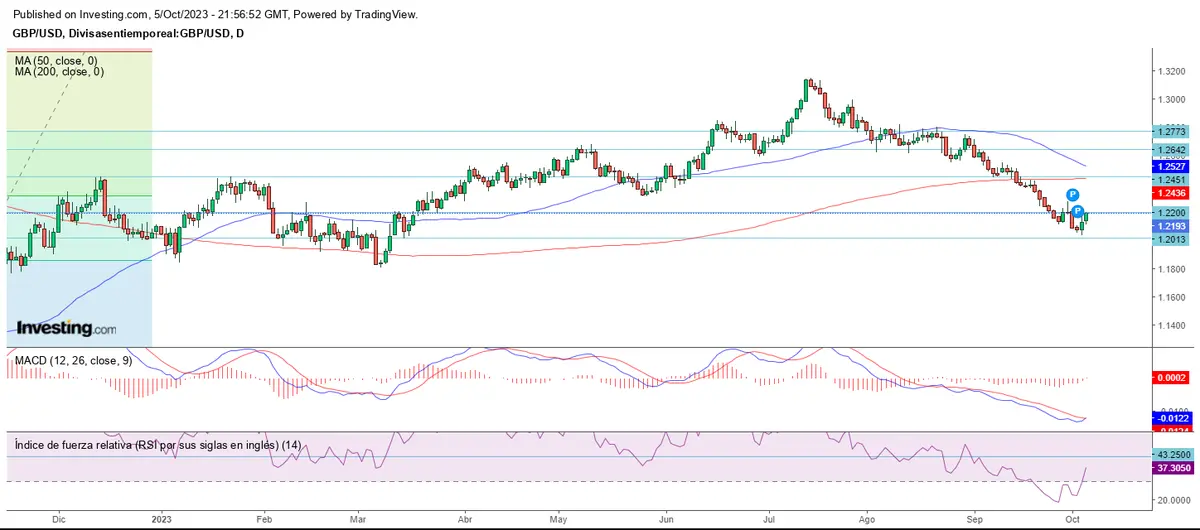Click the 43.2500 RSI level label
Screen dimensions: 1200x530
[x=1168, y=455]
